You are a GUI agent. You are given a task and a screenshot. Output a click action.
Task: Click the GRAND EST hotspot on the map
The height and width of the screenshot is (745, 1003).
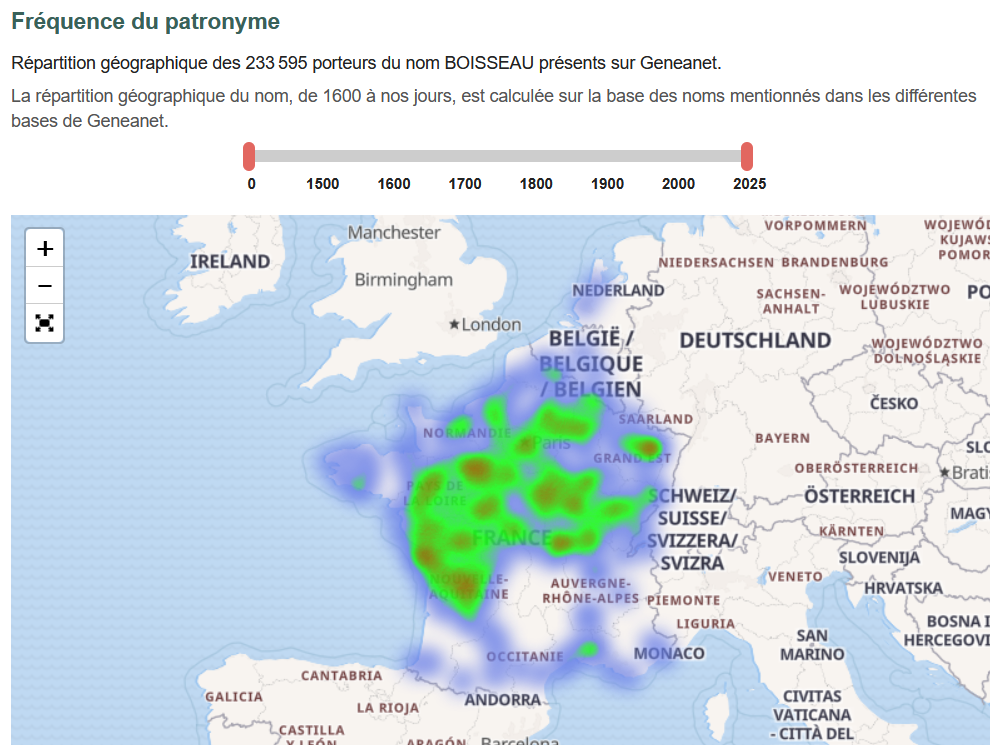point(648,447)
